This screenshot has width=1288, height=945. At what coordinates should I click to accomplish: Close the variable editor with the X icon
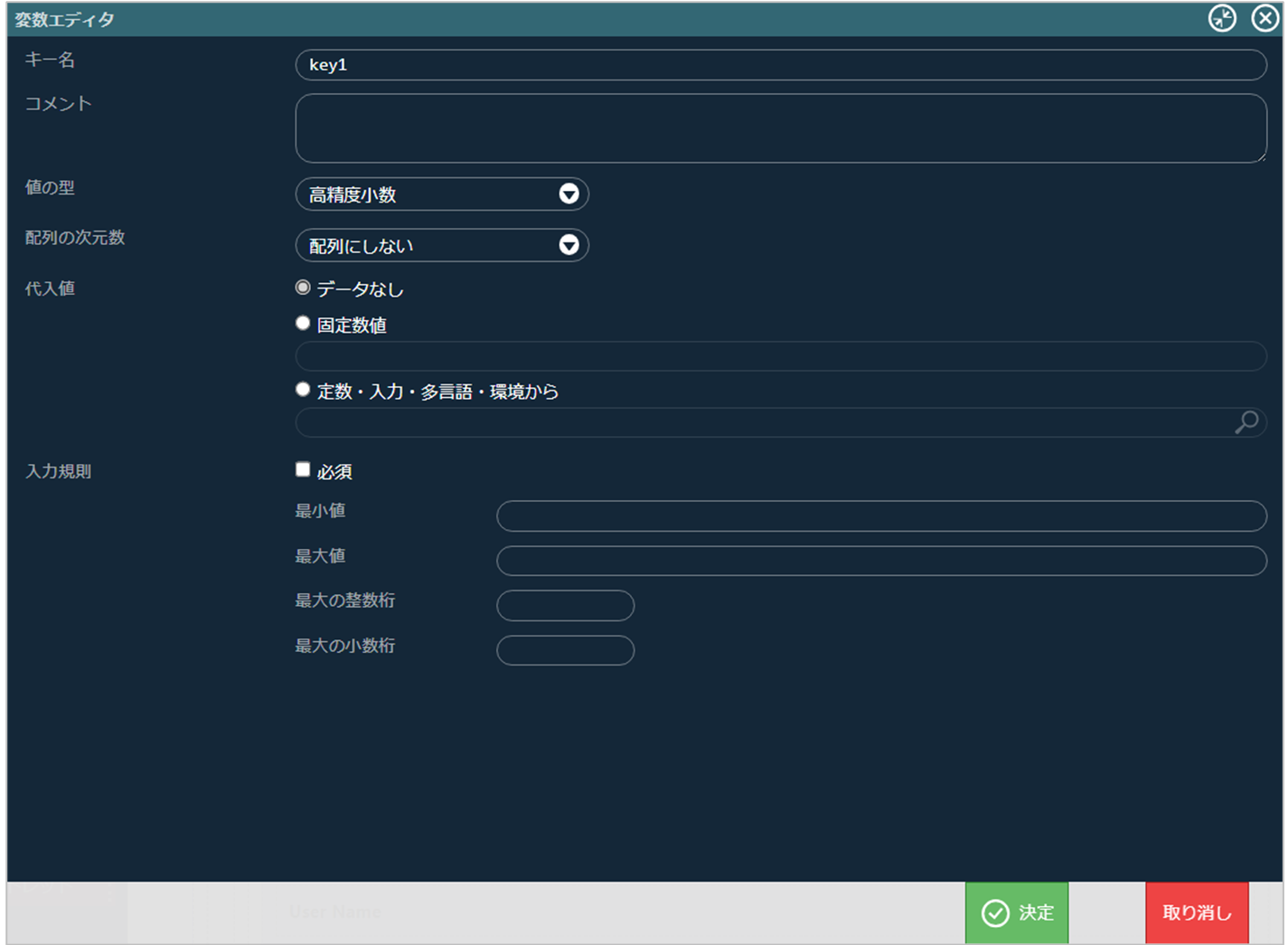click(1264, 19)
